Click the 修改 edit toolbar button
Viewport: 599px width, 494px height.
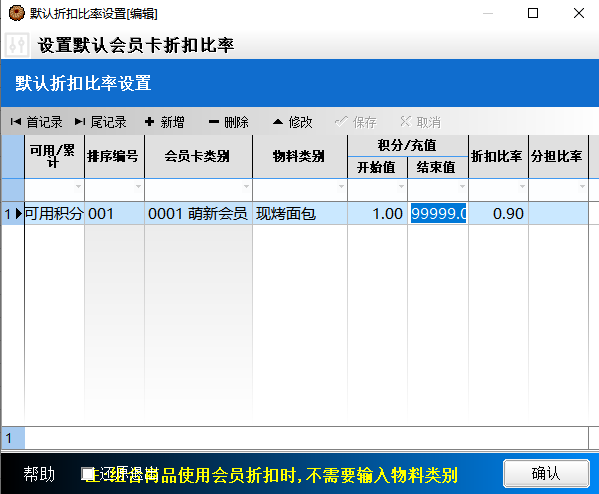tap(293, 122)
